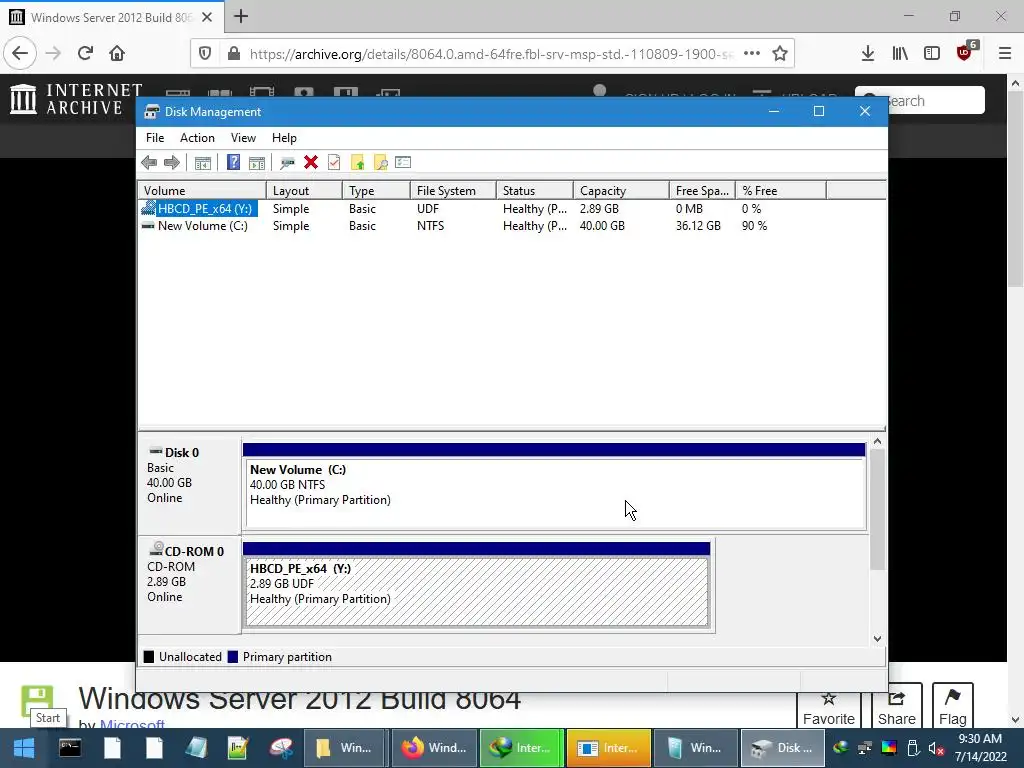1024x768 pixels.
Task: Open a new Firefox tab with plus
Action: pos(241,16)
